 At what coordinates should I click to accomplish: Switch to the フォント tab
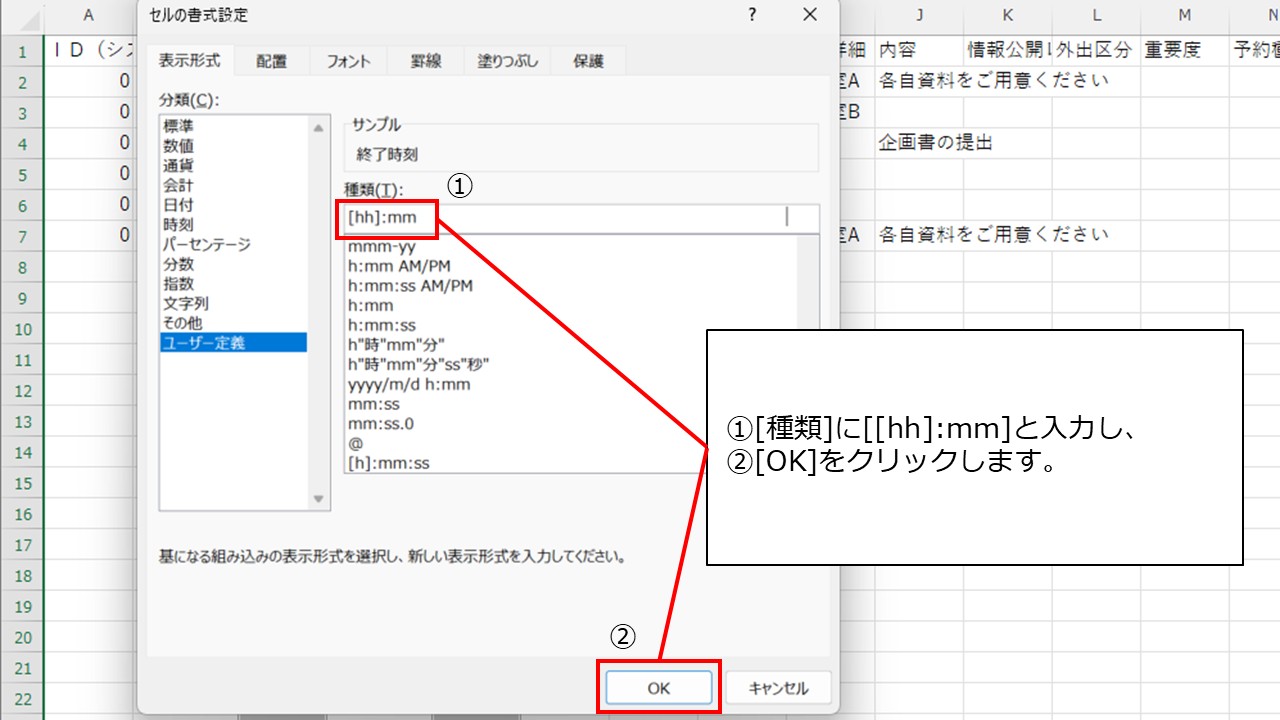pyautogui.click(x=348, y=61)
